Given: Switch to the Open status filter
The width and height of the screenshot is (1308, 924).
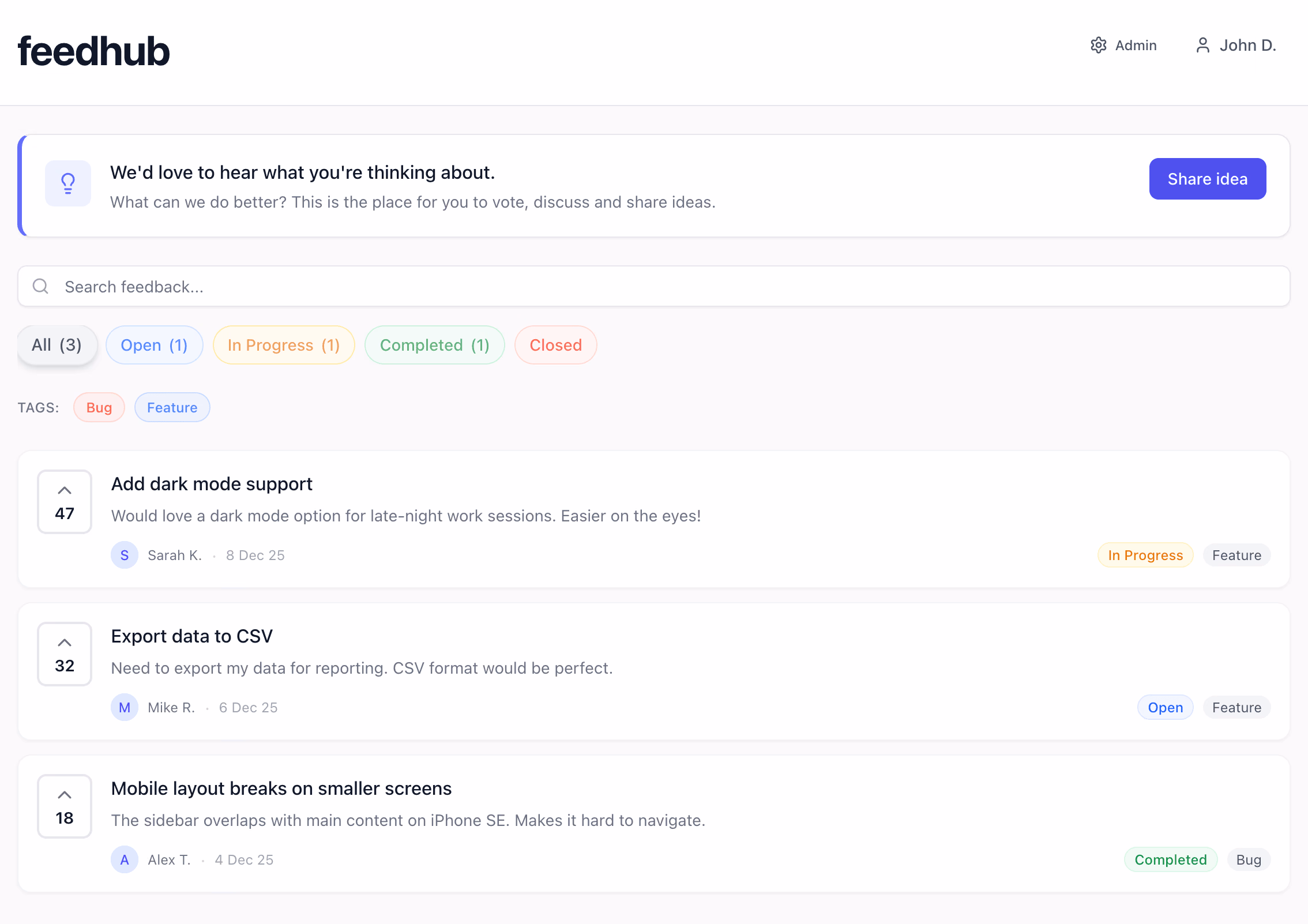Looking at the screenshot, I should click(154, 345).
